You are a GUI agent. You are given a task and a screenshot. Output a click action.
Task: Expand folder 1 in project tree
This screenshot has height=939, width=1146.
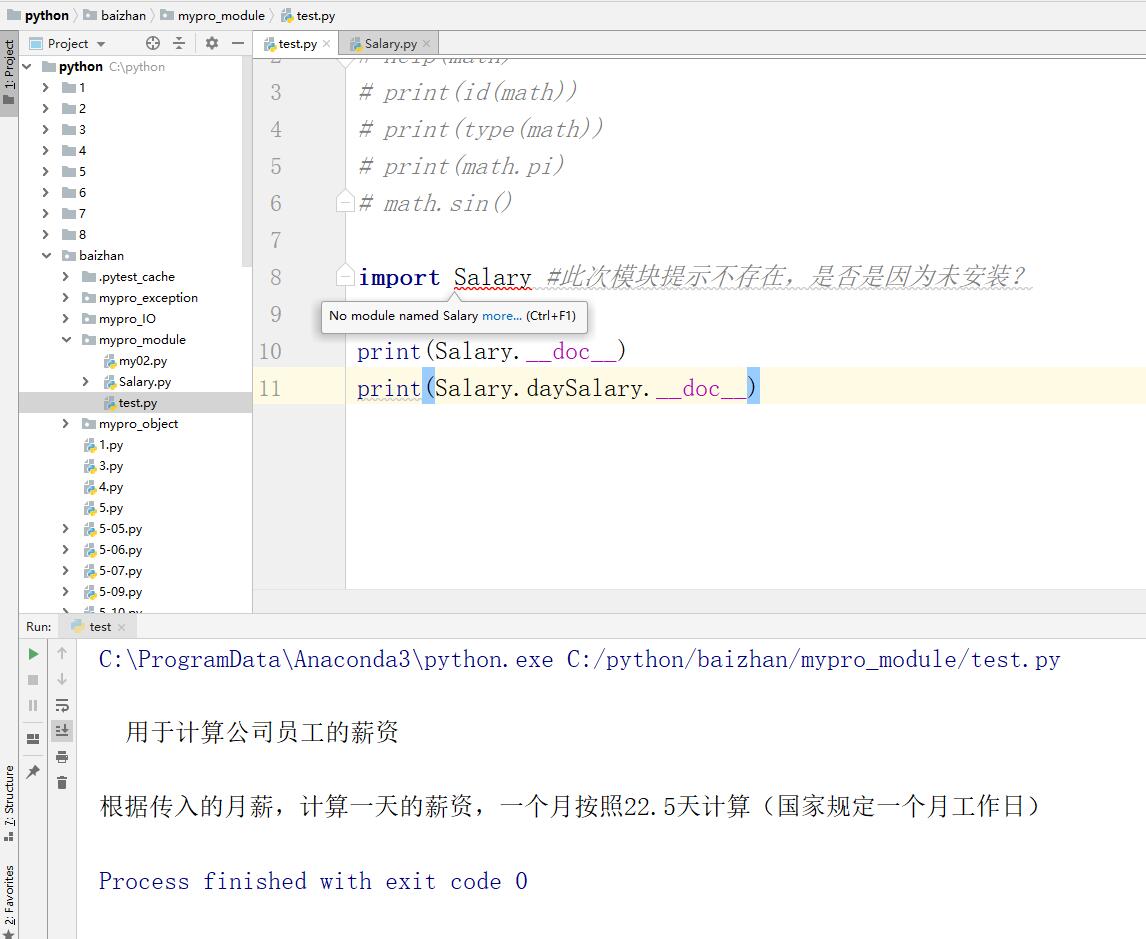tap(45, 88)
